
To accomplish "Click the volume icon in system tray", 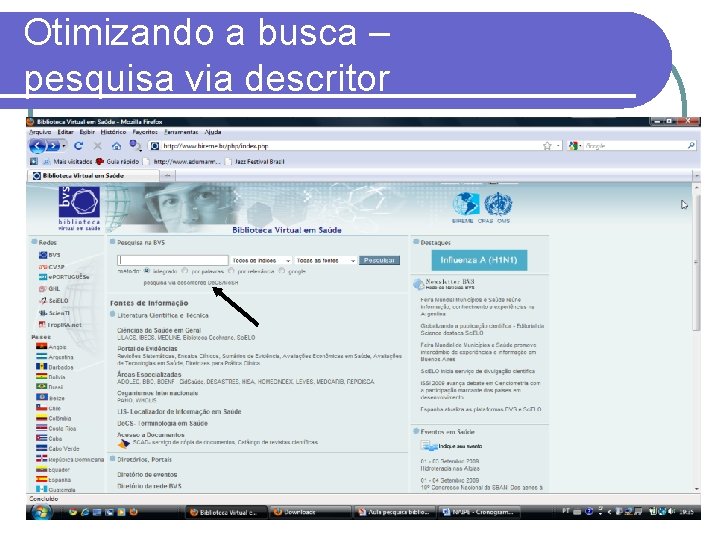I will [x=672, y=511].
